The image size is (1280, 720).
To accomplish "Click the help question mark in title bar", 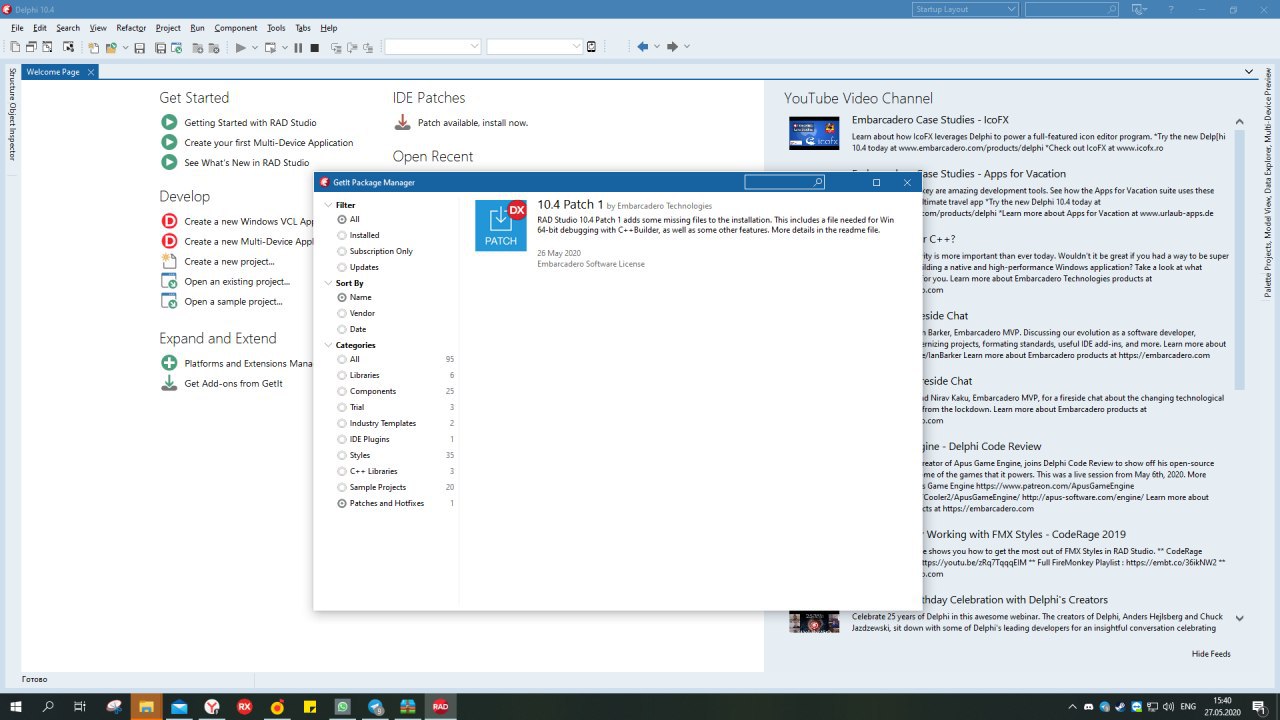I will (x=1171, y=9).
